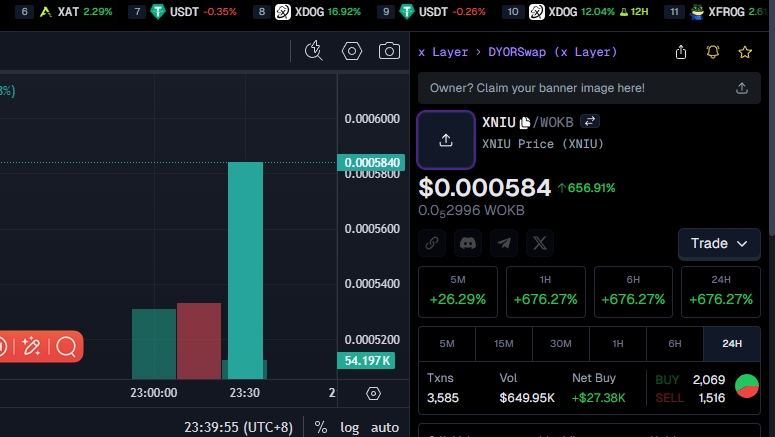
Task: Open the Telegram link icon
Action: [504, 243]
